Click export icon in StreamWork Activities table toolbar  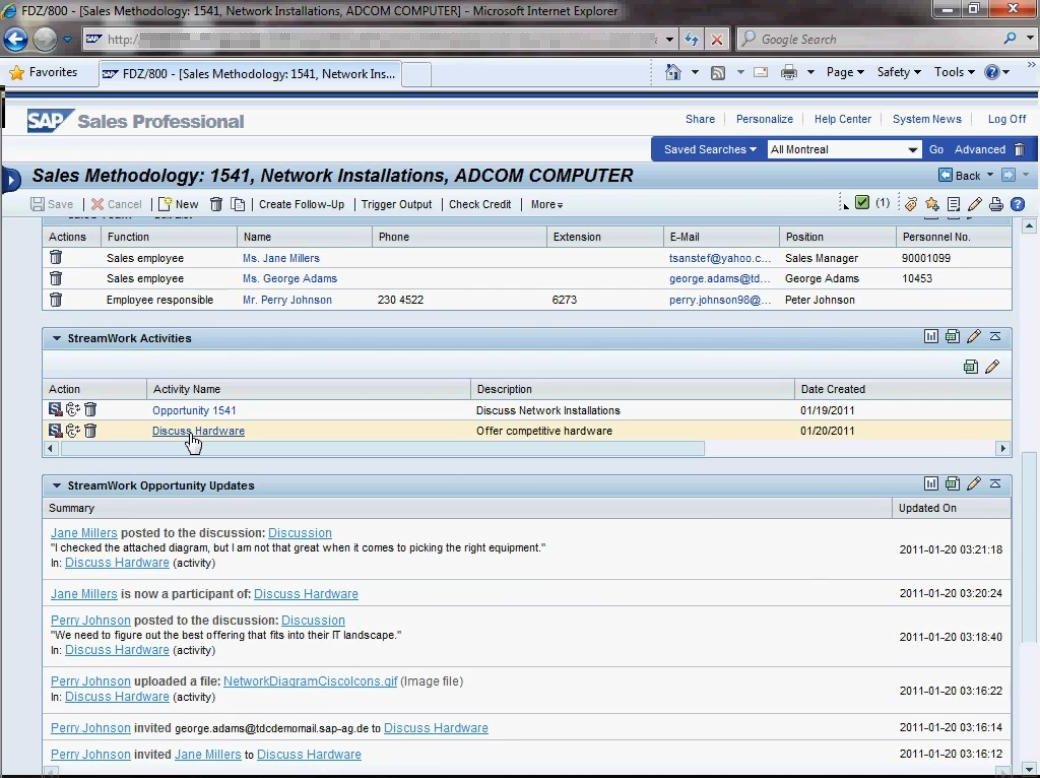(x=970, y=366)
